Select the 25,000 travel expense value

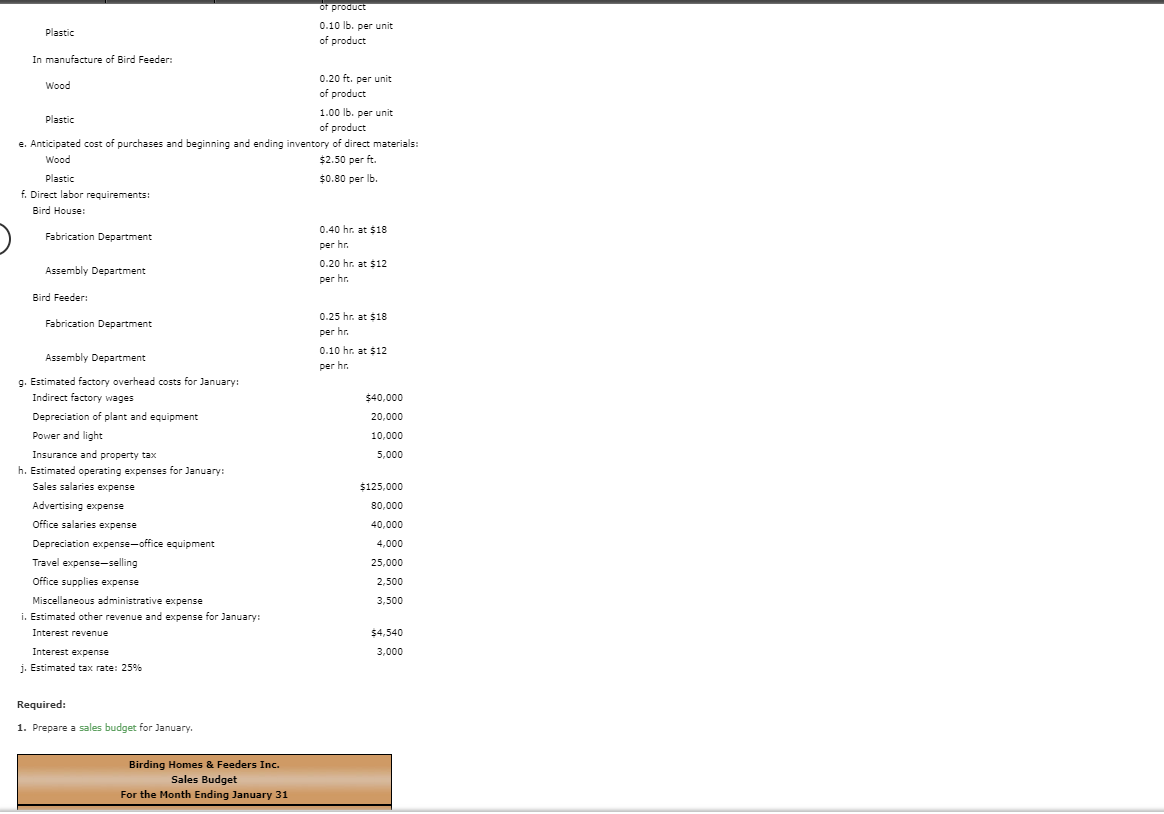pyautogui.click(x=387, y=563)
